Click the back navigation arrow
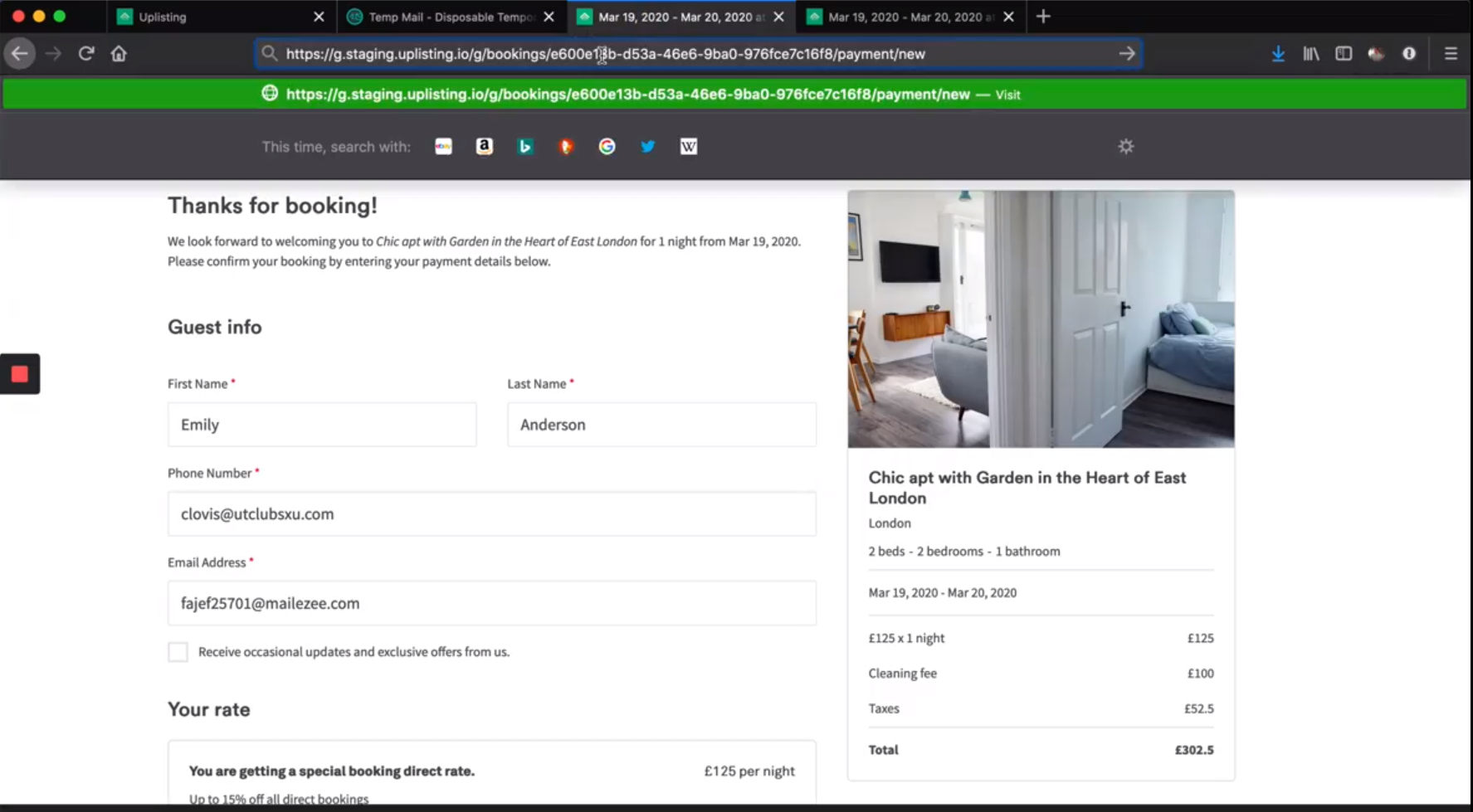The height and width of the screenshot is (812, 1473). click(x=19, y=53)
